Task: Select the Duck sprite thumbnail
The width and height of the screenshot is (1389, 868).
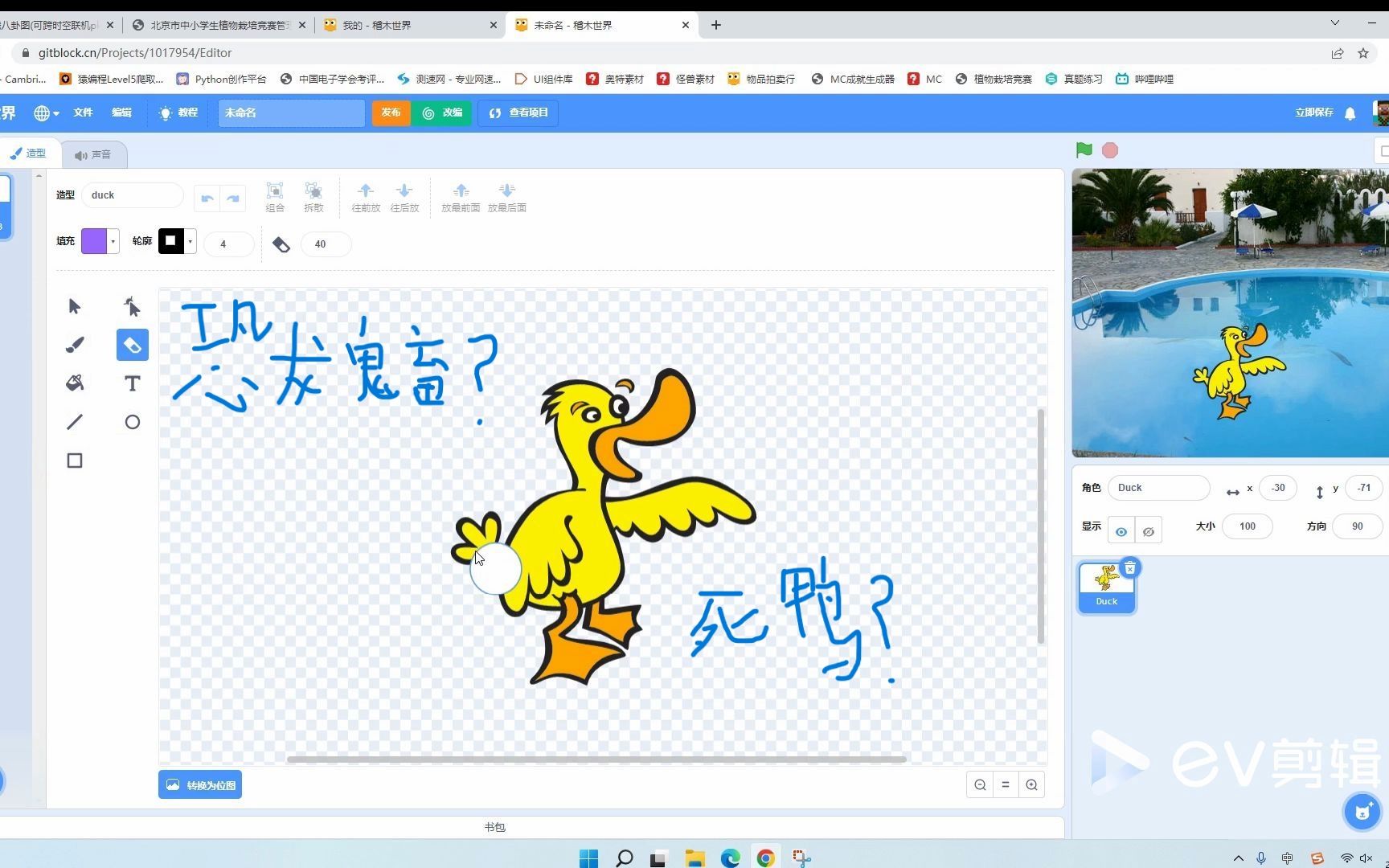Action: pos(1107,588)
